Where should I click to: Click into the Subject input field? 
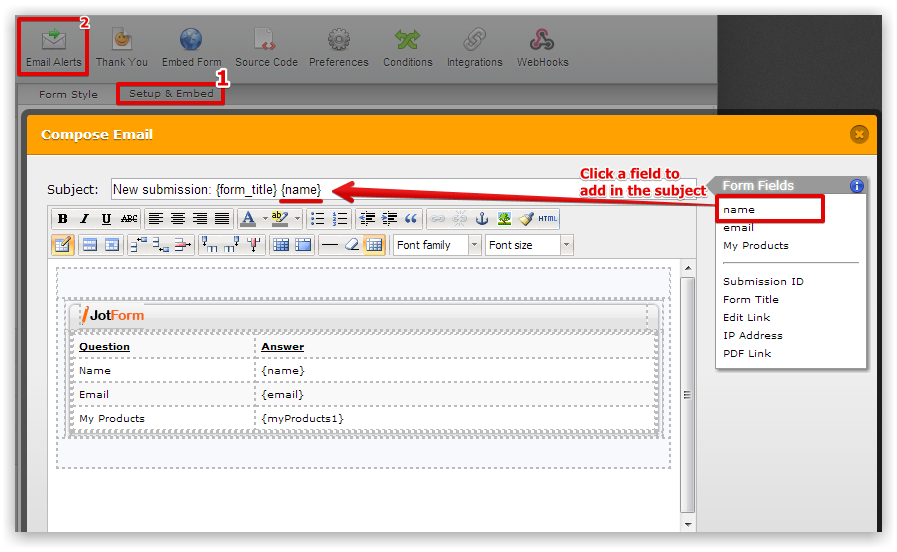pos(403,189)
